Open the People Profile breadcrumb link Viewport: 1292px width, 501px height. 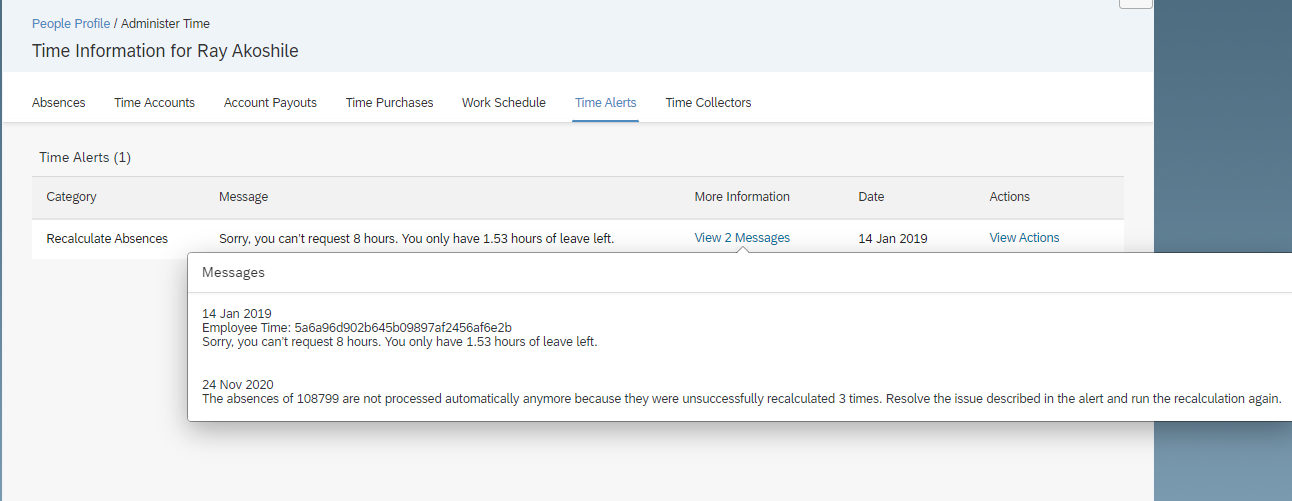(x=71, y=23)
